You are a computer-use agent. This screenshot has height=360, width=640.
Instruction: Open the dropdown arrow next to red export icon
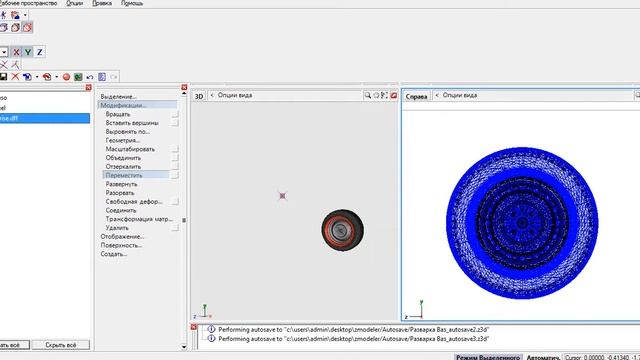tap(56, 77)
